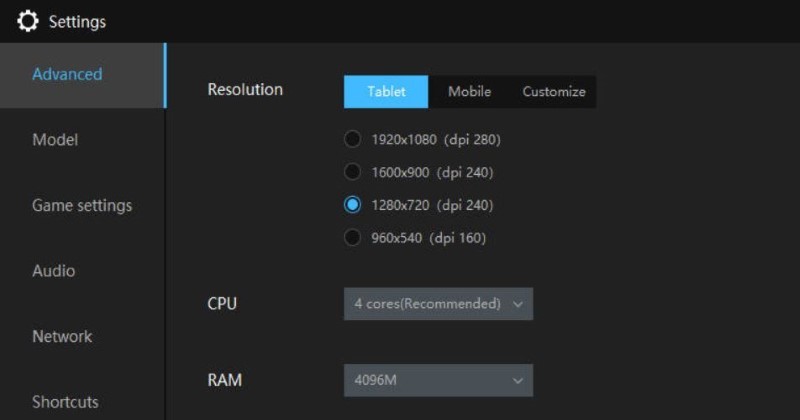Screen dimensions: 800x420
Task: Switch resolution mode to Mobile
Action: [469, 92]
